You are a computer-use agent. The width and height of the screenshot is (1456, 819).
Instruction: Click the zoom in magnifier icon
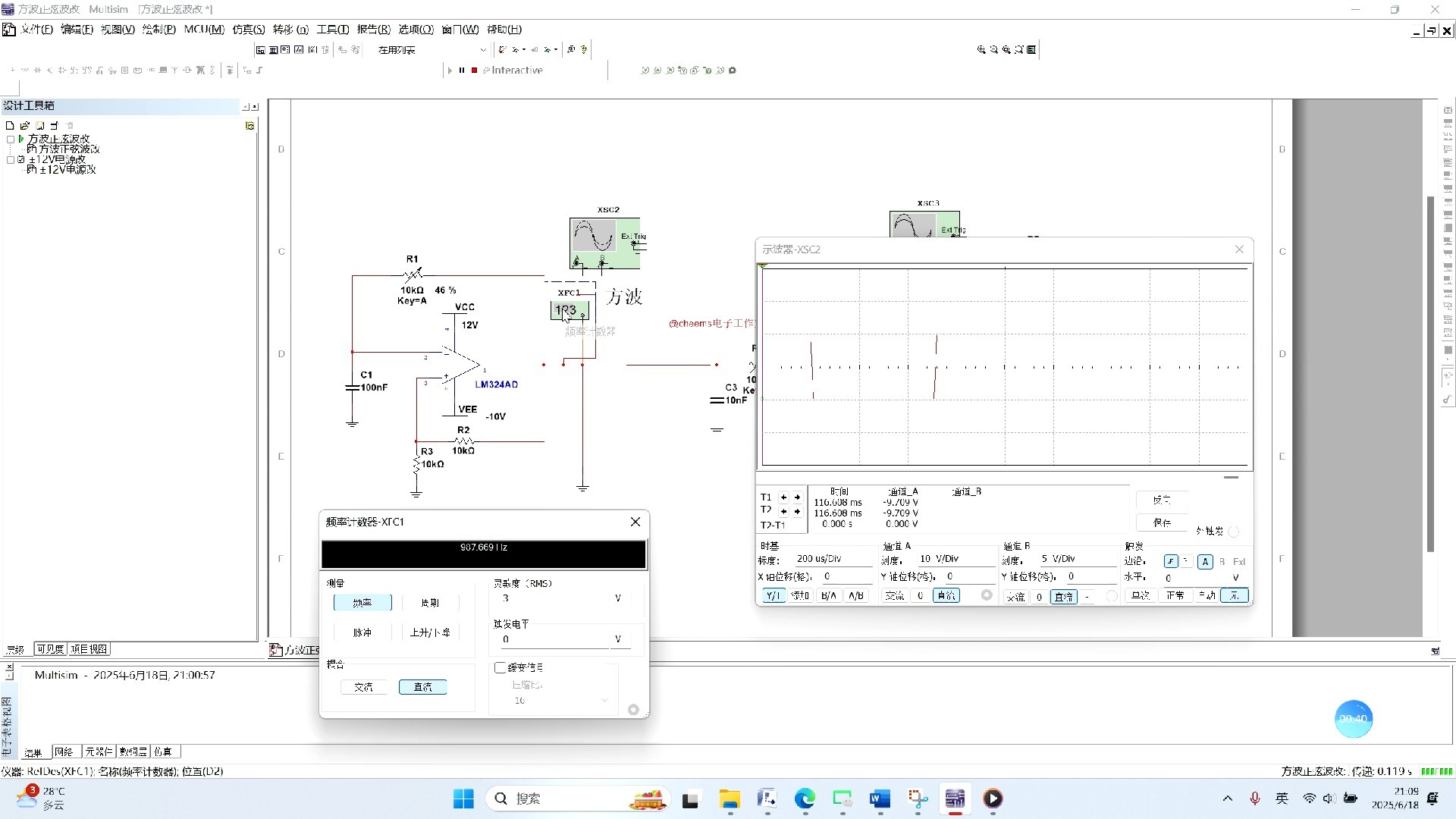click(981, 50)
